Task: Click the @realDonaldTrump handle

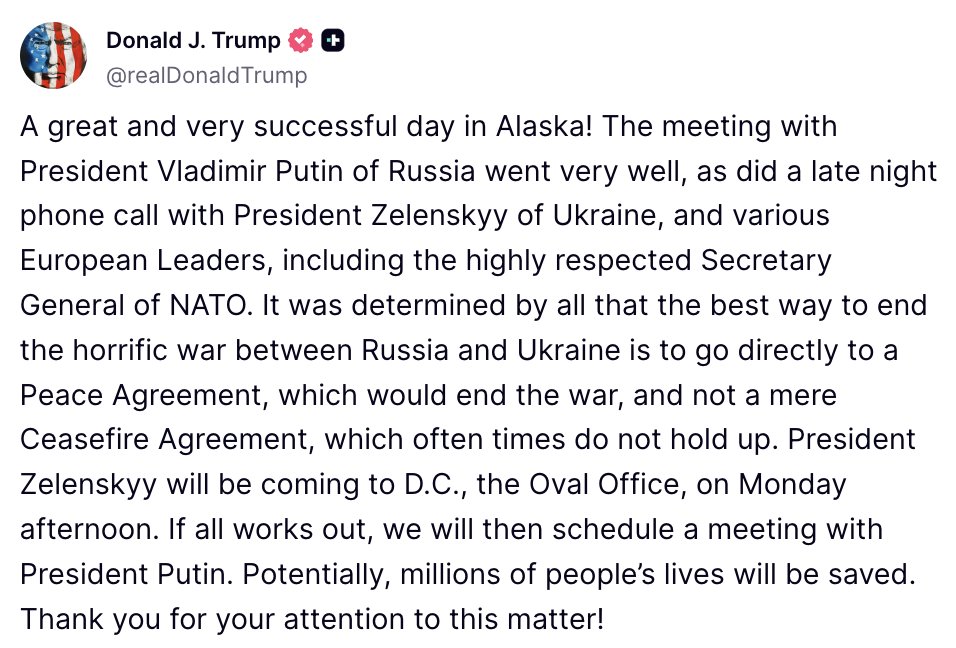Action: pos(206,76)
